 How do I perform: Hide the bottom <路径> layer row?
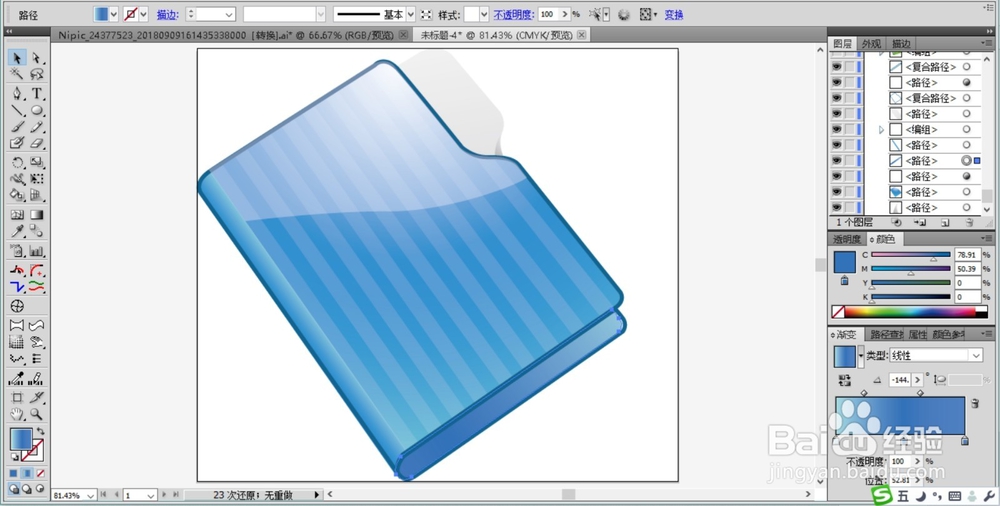point(836,207)
